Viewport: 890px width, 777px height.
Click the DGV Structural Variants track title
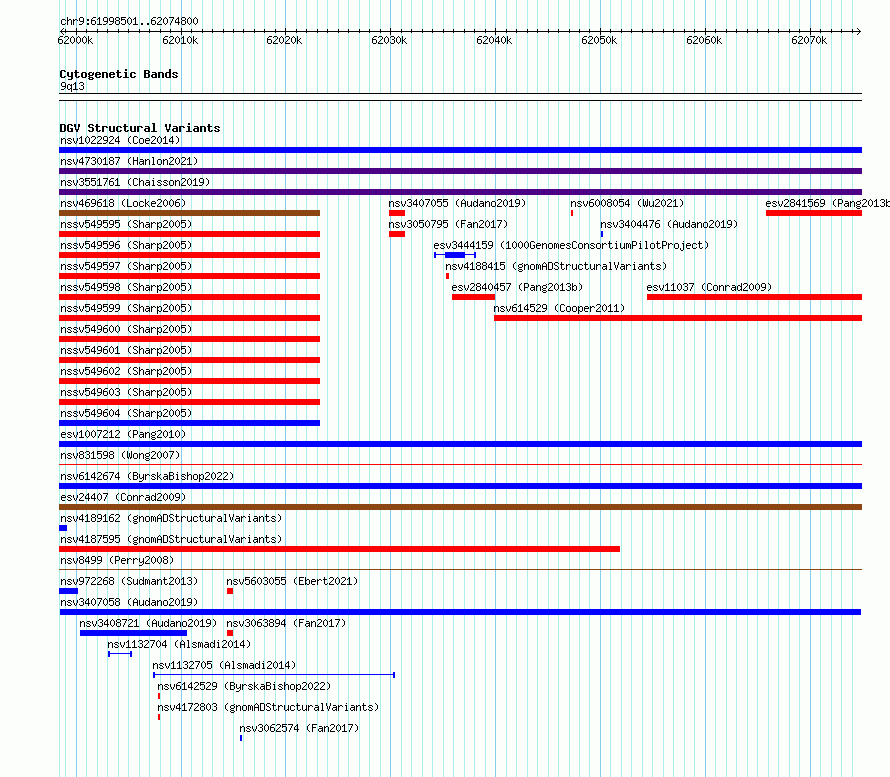[140, 128]
